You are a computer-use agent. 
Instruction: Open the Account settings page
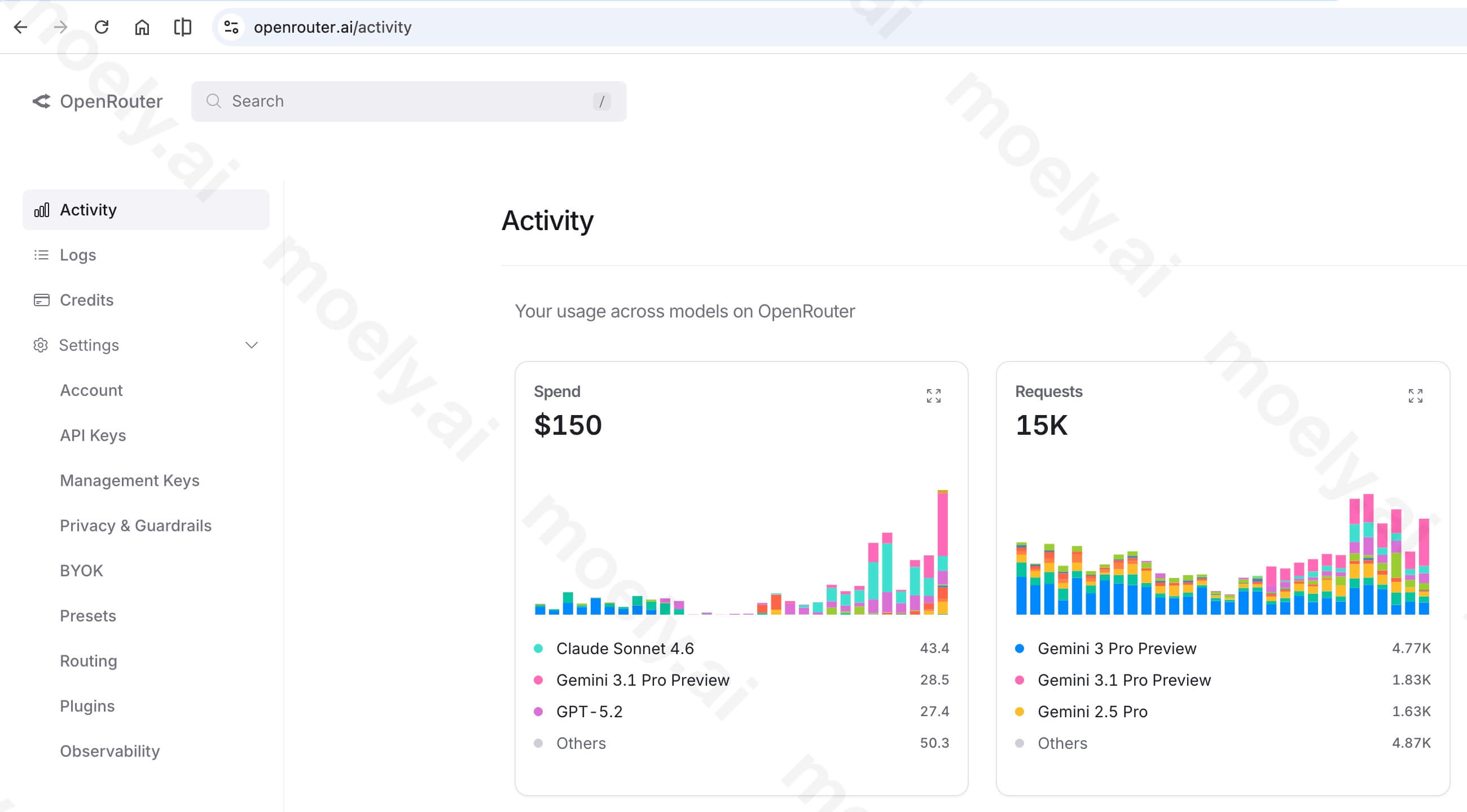tap(91, 390)
